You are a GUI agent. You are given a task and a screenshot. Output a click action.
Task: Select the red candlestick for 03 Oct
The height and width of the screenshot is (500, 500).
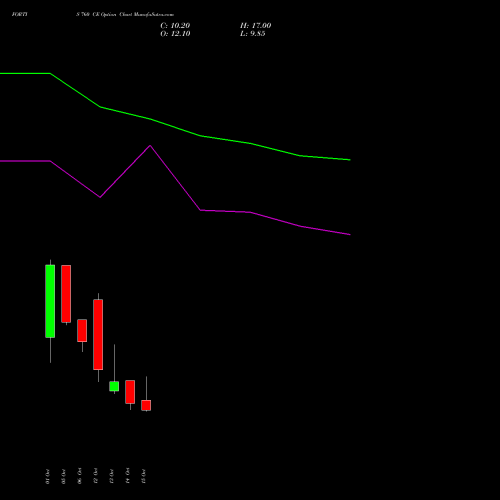pyautogui.click(x=66, y=294)
